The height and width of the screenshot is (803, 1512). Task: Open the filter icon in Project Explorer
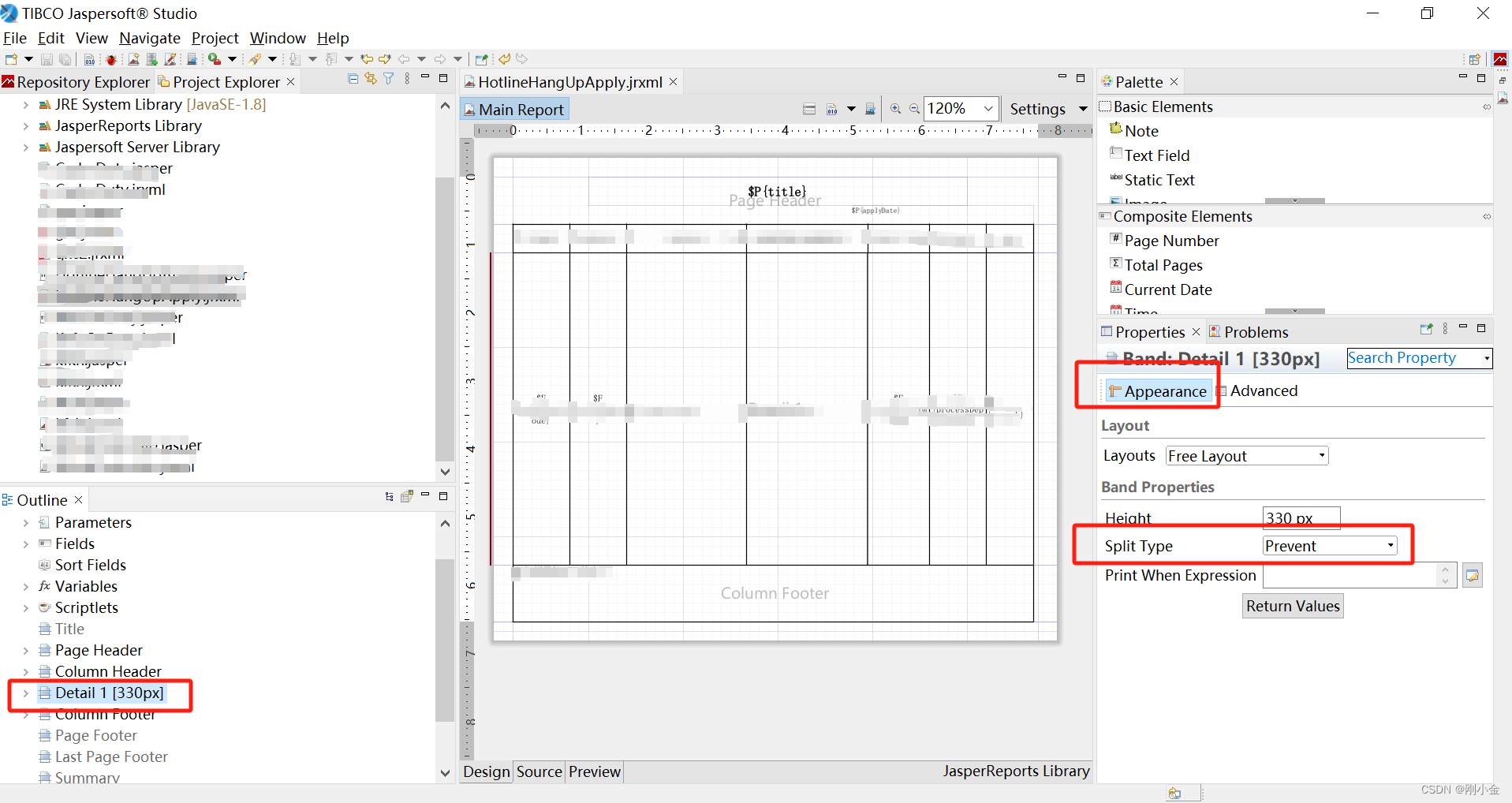tap(389, 79)
